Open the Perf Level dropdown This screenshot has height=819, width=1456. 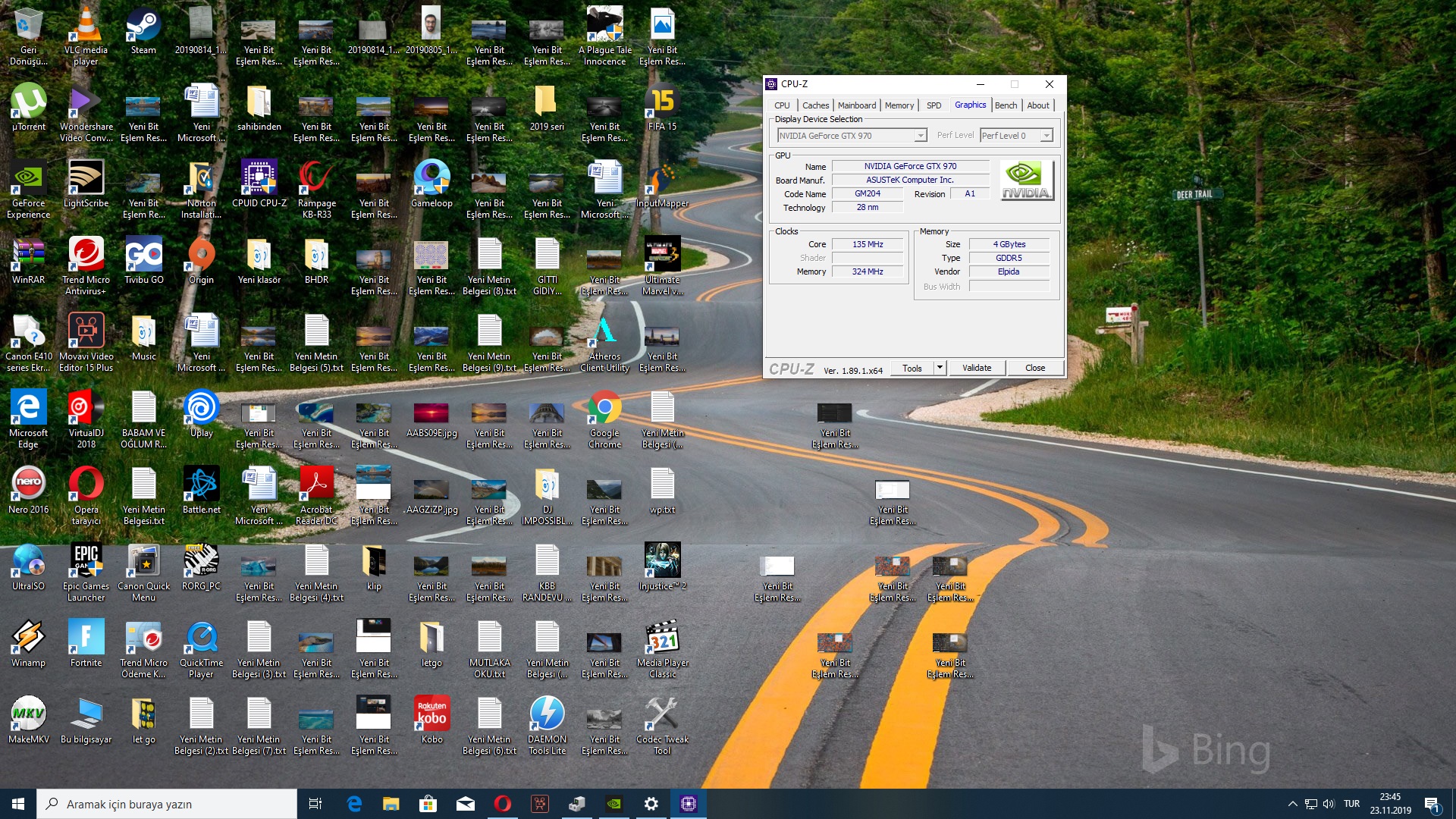coord(1046,136)
